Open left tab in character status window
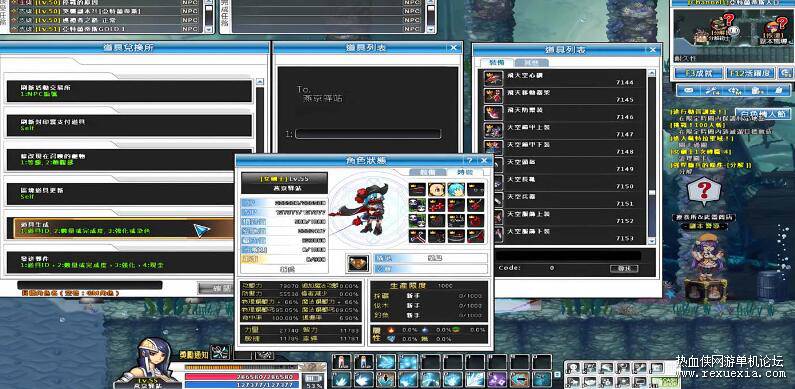 [428, 173]
